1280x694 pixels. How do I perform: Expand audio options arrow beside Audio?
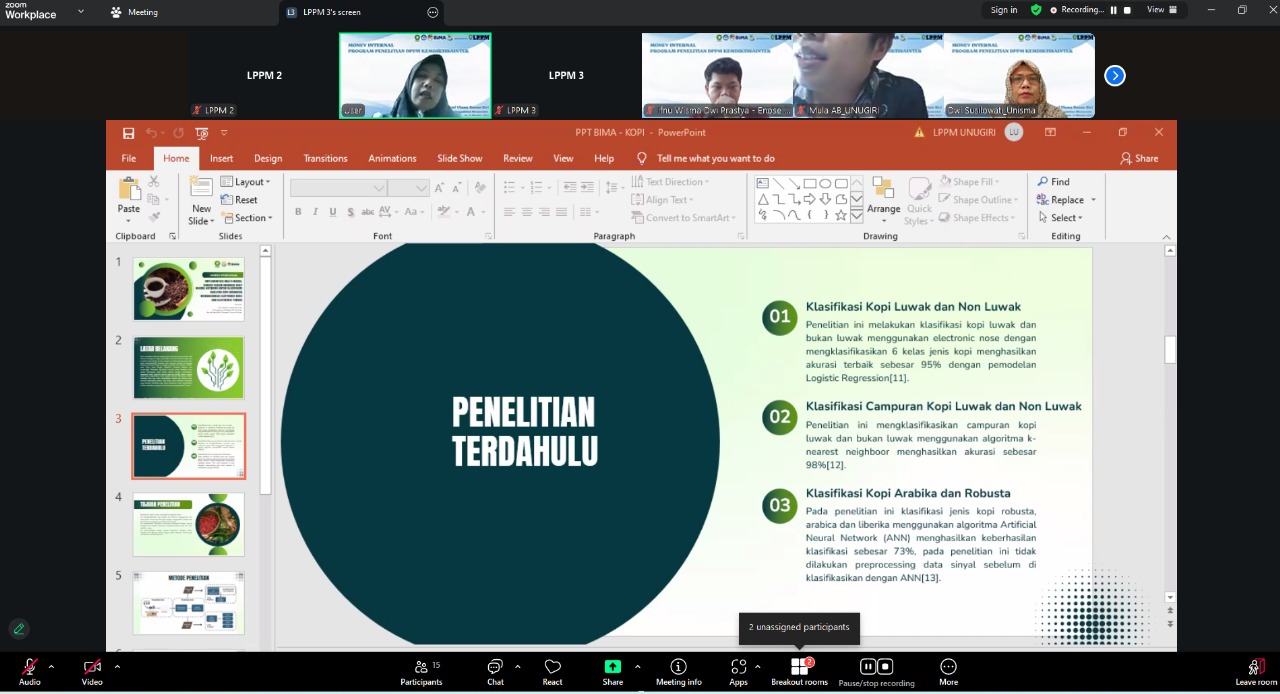[51, 666]
